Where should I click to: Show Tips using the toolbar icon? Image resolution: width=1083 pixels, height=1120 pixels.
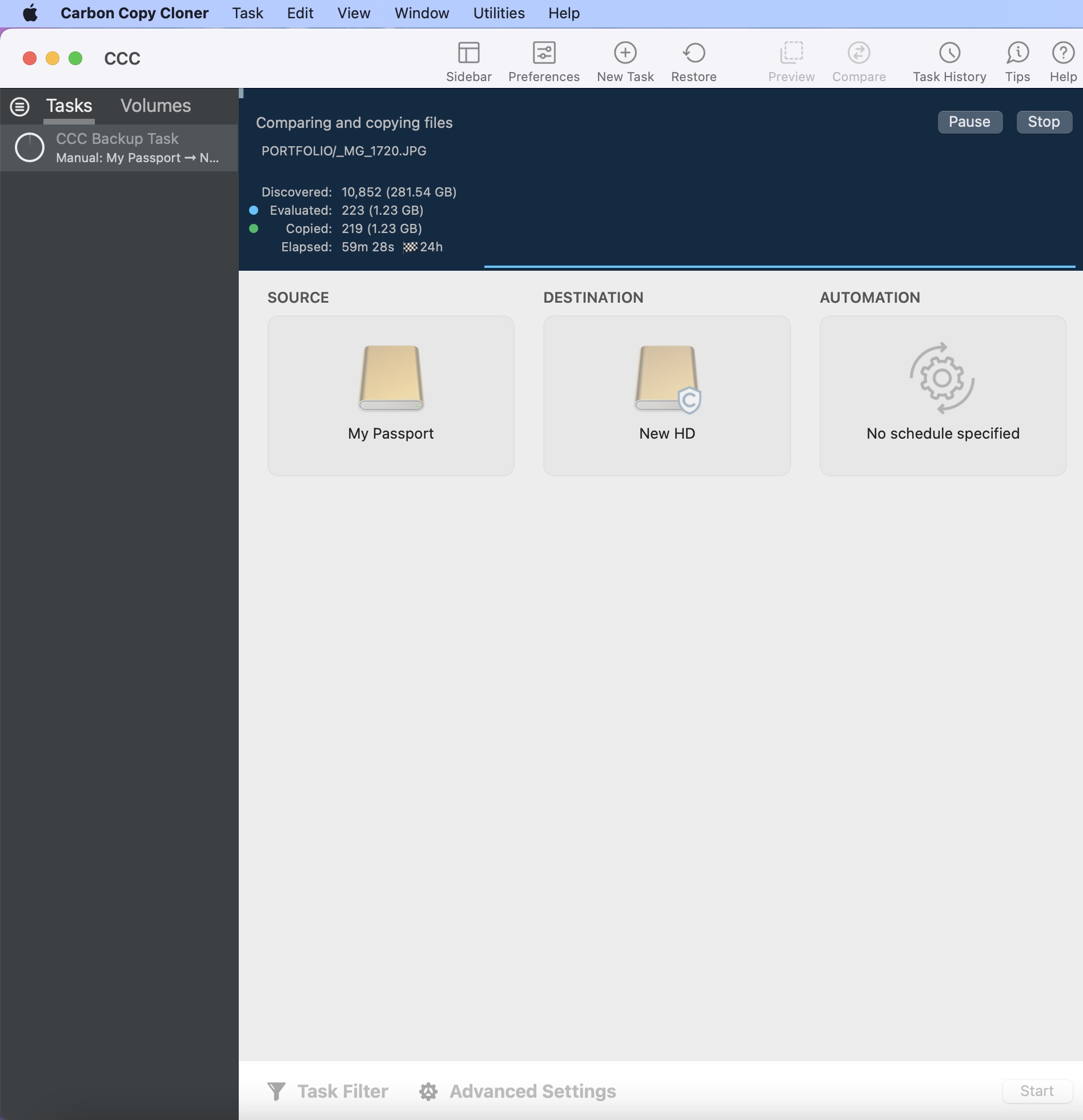click(x=1017, y=61)
